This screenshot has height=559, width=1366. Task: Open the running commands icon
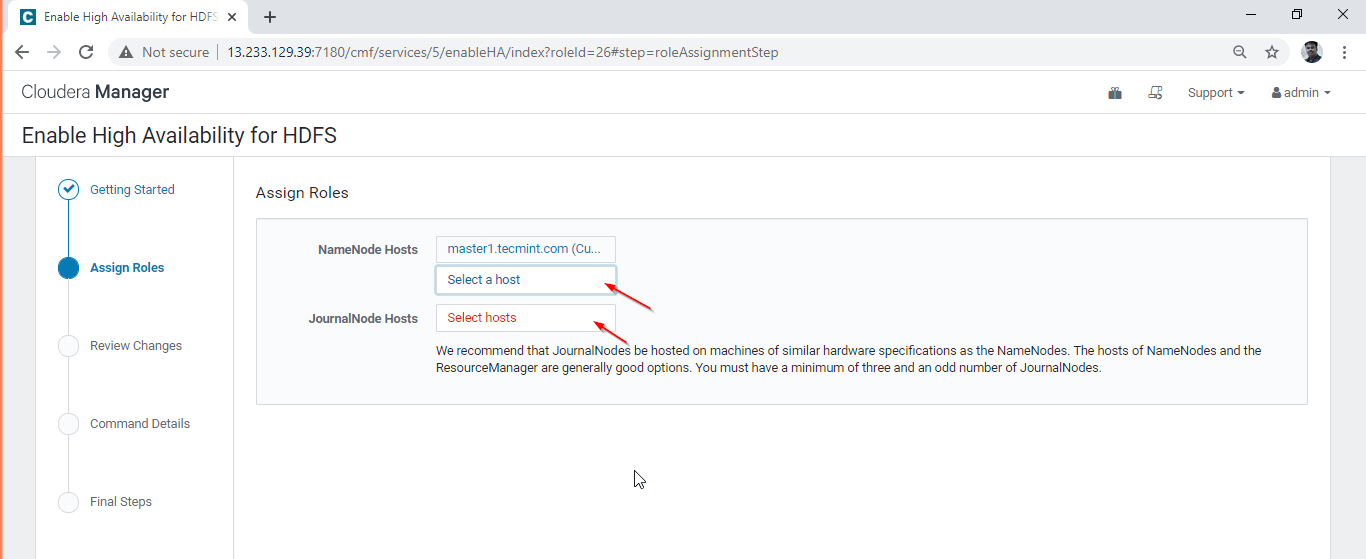[x=1155, y=93]
